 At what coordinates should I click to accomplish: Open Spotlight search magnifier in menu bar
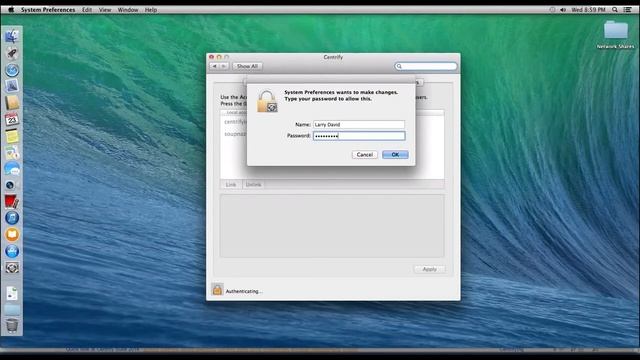tap(615, 9)
